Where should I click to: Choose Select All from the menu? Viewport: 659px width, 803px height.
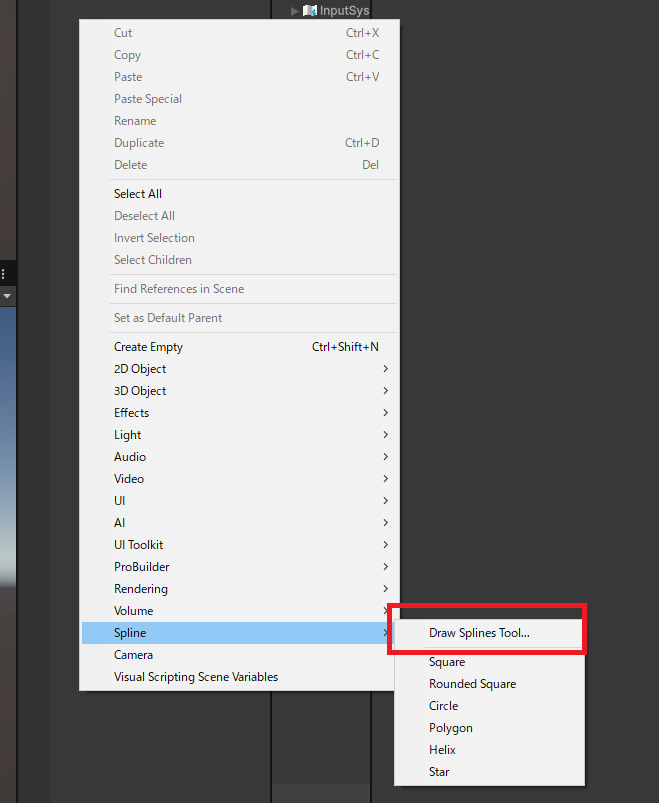click(138, 194)
